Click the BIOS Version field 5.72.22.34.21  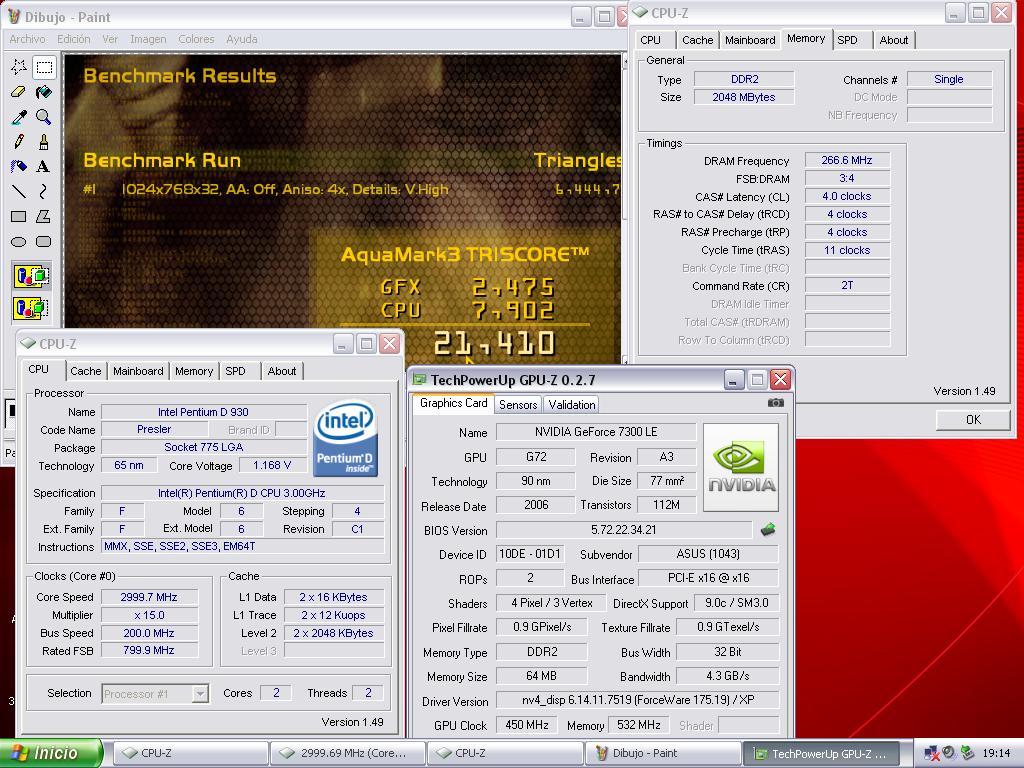tap(624, 530)
